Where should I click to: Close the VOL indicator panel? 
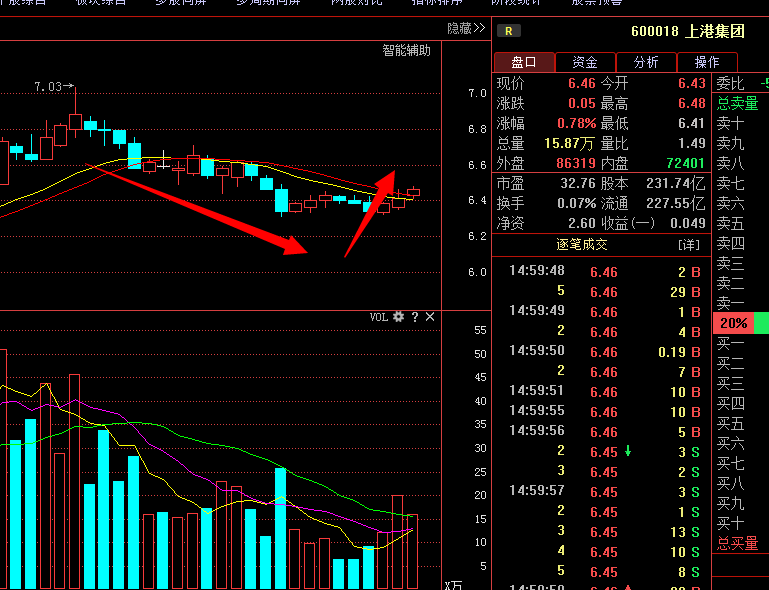coord(430,317)
